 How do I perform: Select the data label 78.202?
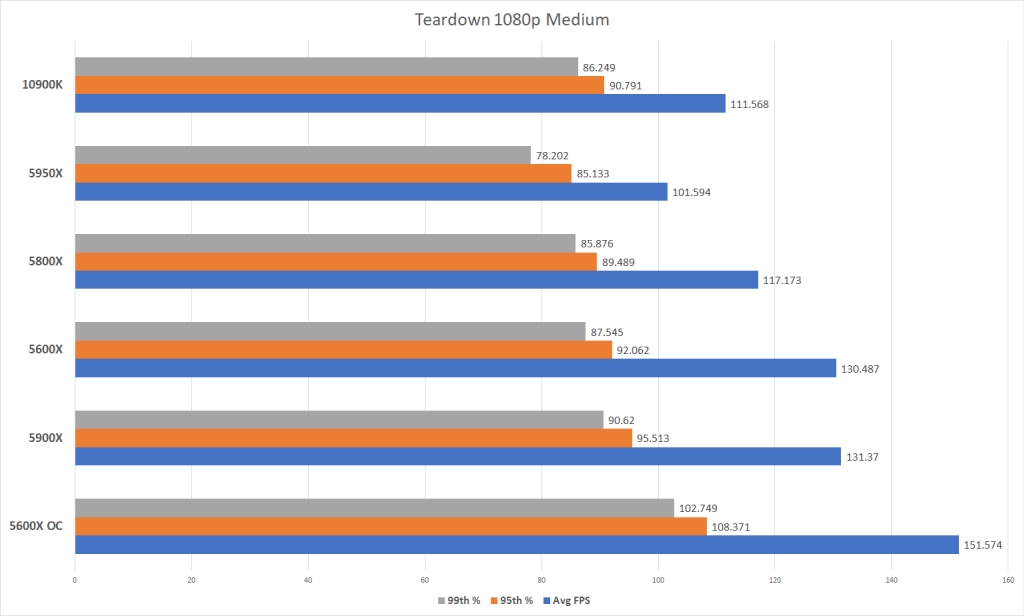coord(552,155)
